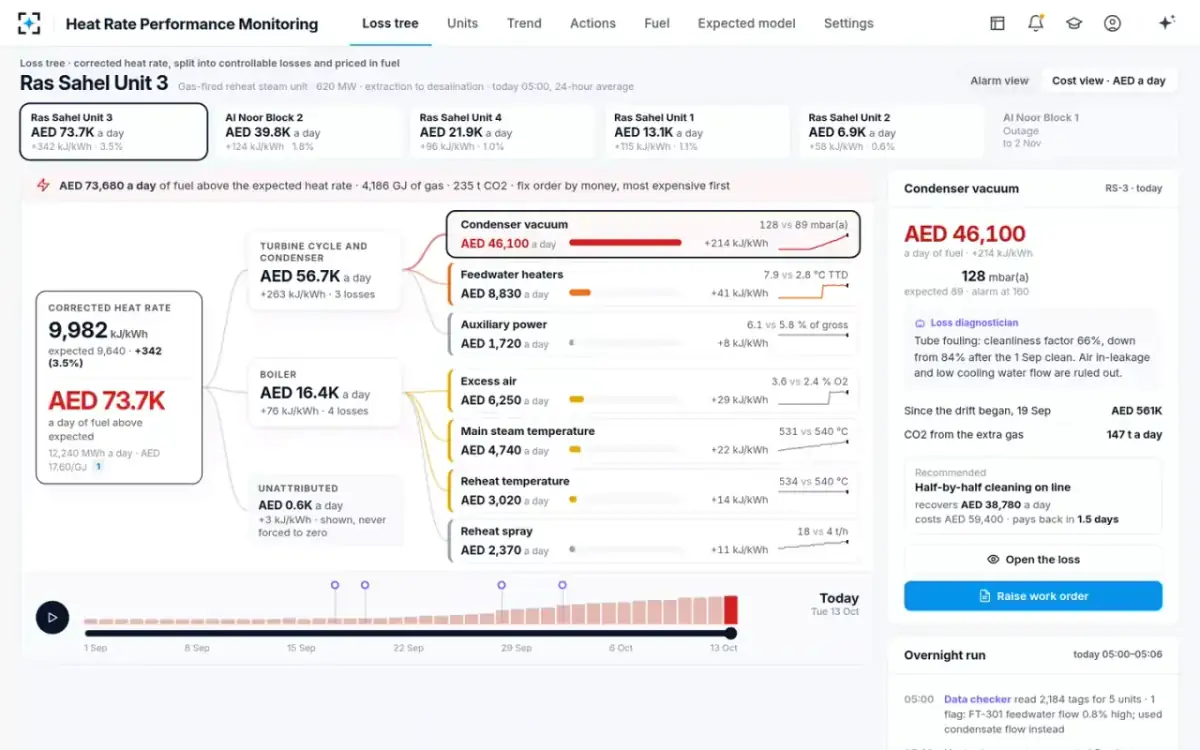
Task: Click the Today Tue 13 Oct label
Action: (x=834, y=604)
